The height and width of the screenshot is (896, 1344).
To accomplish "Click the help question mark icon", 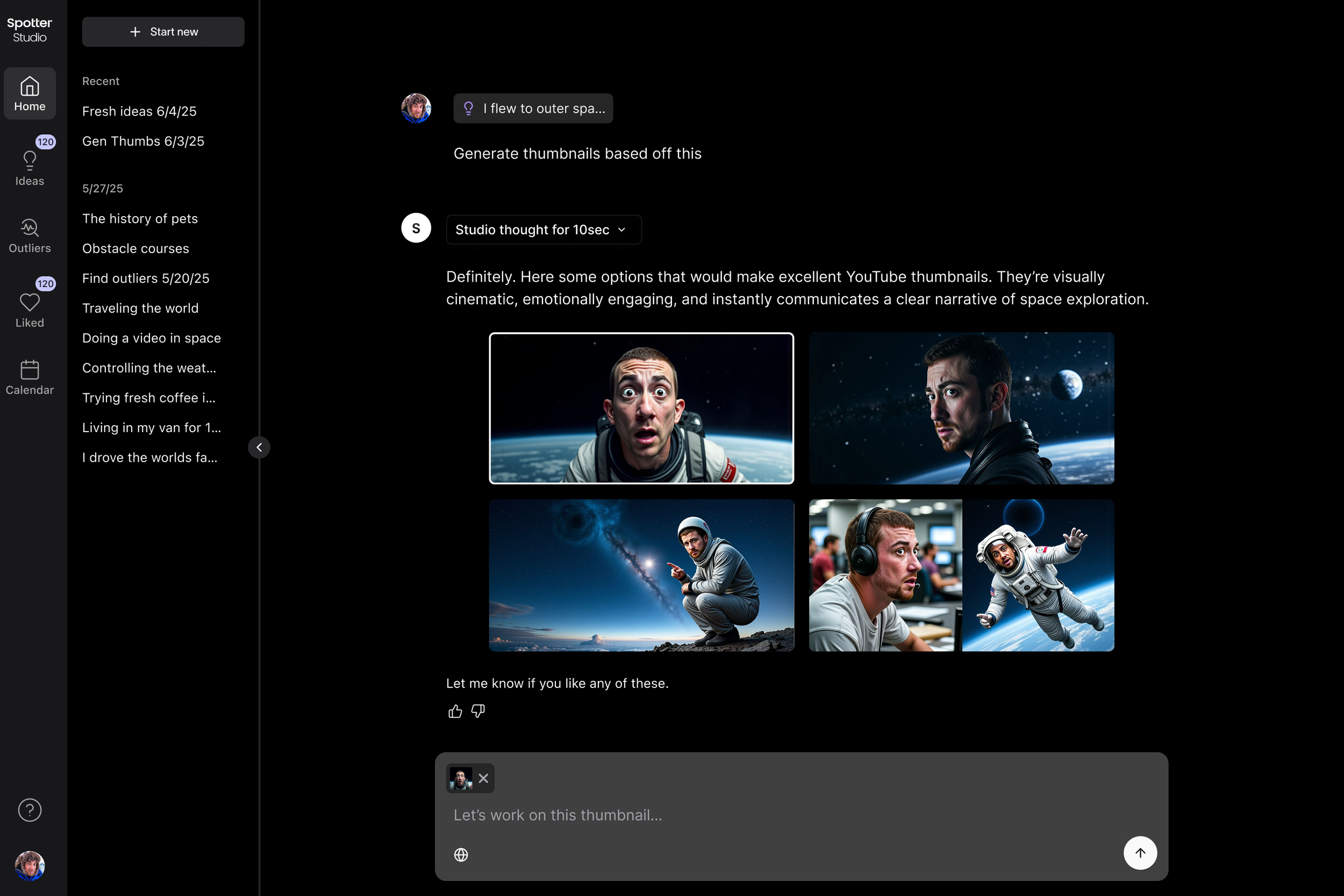I will click(x=30, y=809).
